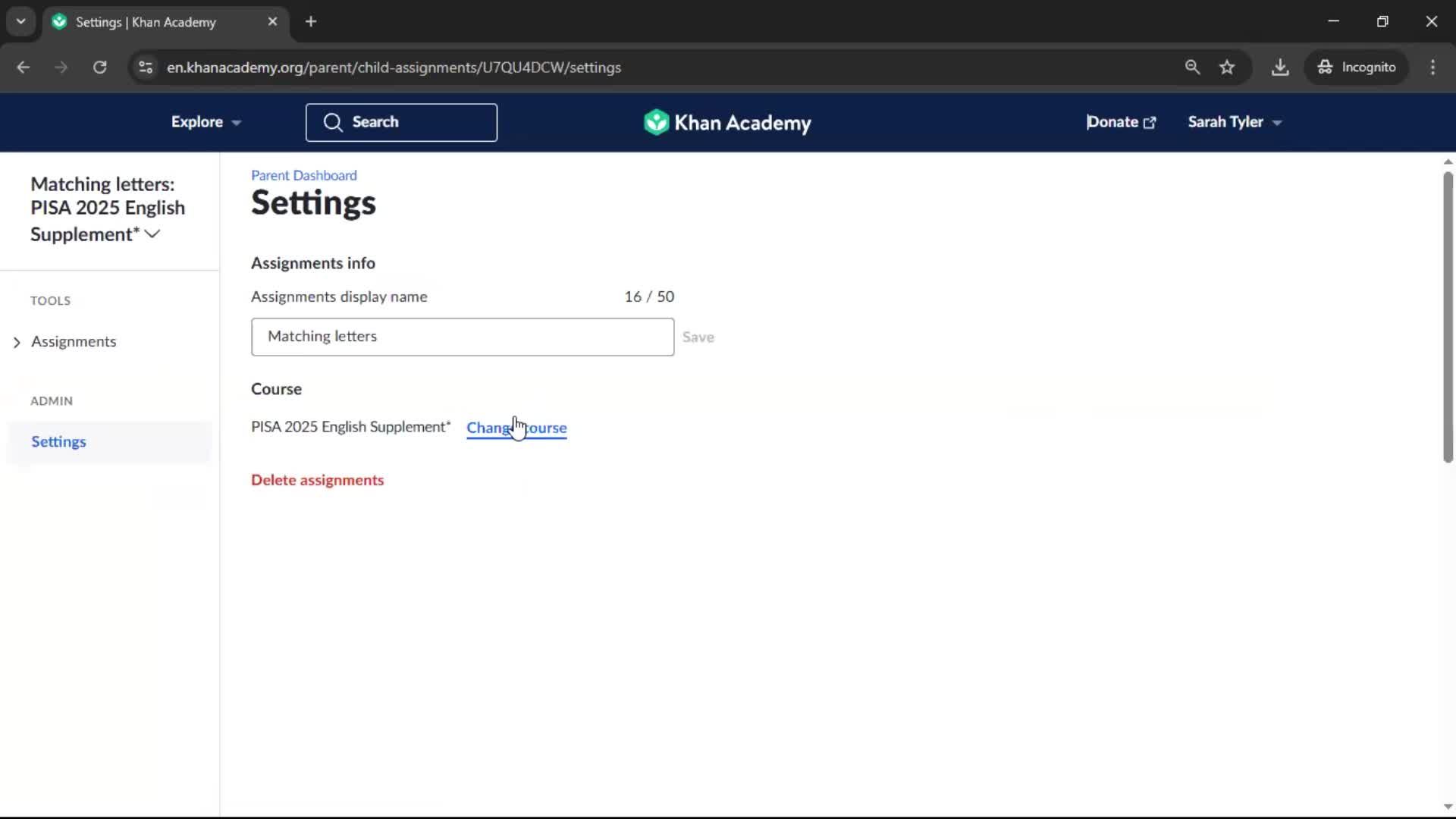This screenshot has width=1456, height=819.
Task: Click the Khan Academy favicon on the tab
Action: (x=60, y=22)
